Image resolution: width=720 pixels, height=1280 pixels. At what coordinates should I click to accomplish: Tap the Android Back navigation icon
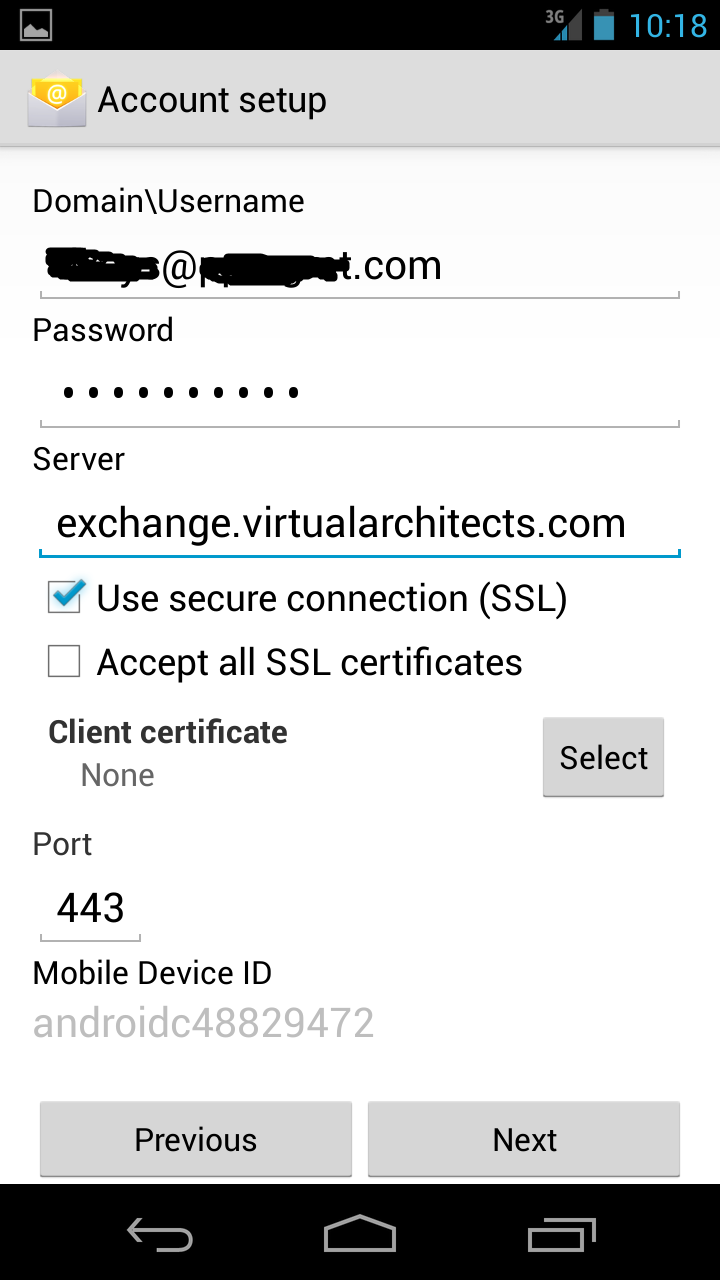click(160, 1234)
